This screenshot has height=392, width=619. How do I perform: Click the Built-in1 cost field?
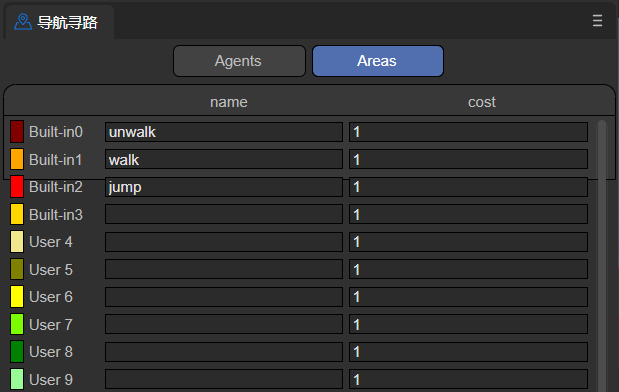tap(468, 159)
